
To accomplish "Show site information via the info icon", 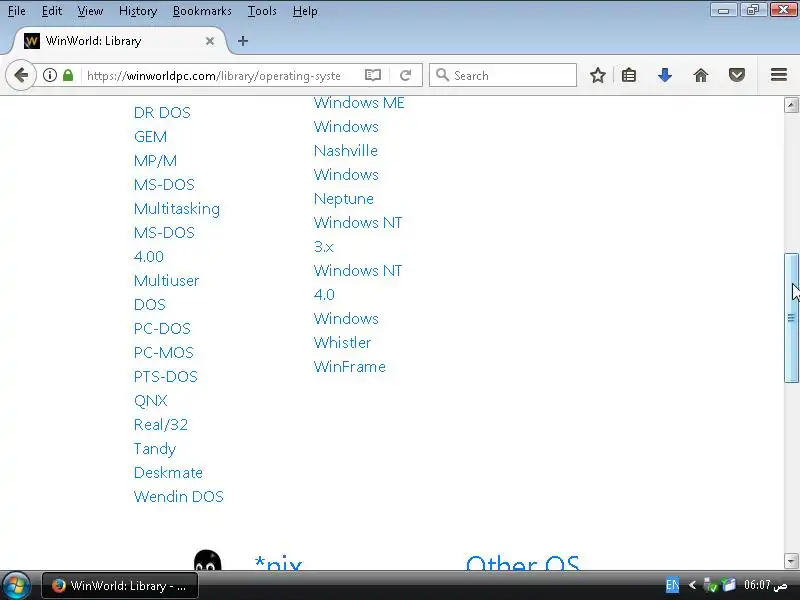I will pyautogui.click(x=49, y=76).
